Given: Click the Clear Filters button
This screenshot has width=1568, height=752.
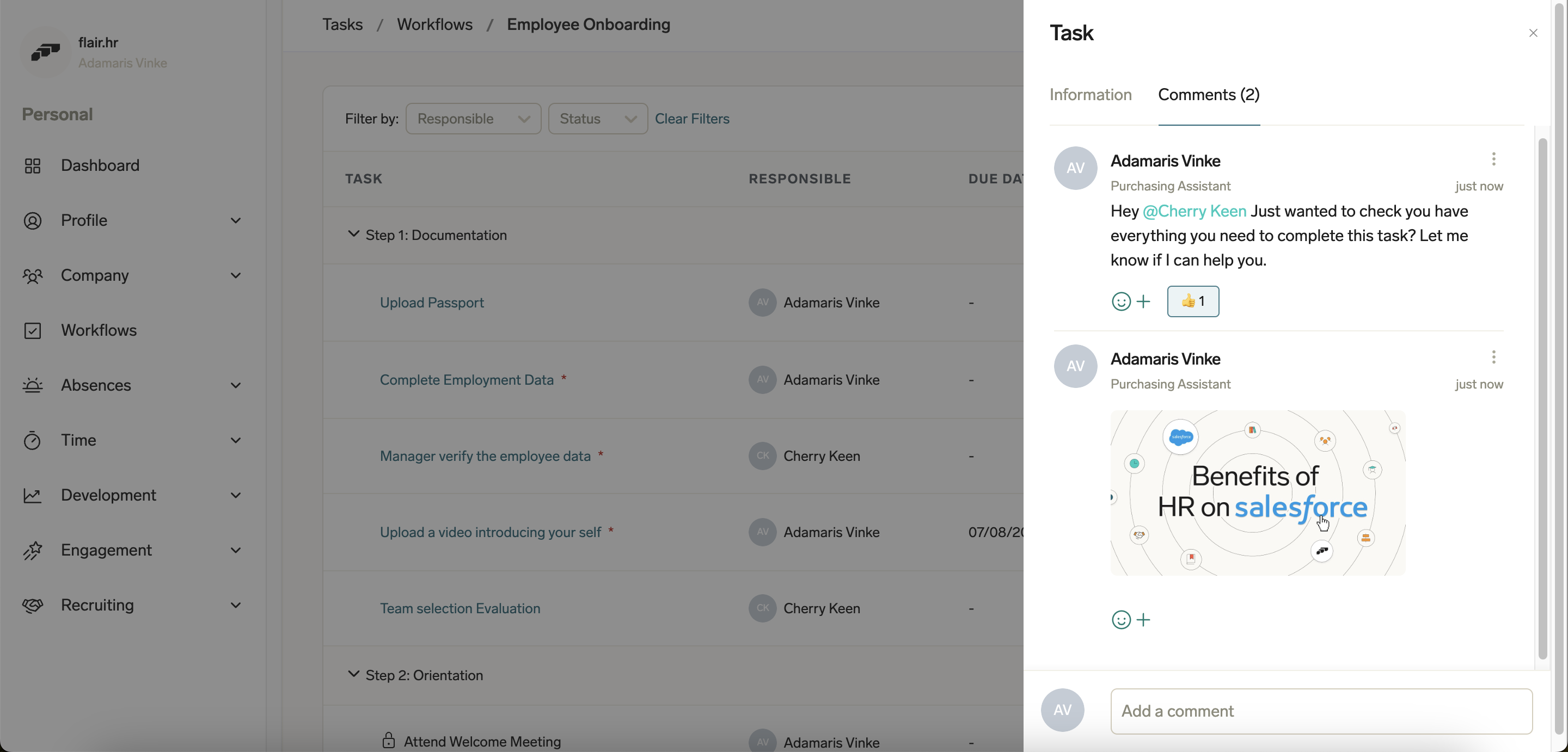Looking at the screenshot, I should 692,119.
